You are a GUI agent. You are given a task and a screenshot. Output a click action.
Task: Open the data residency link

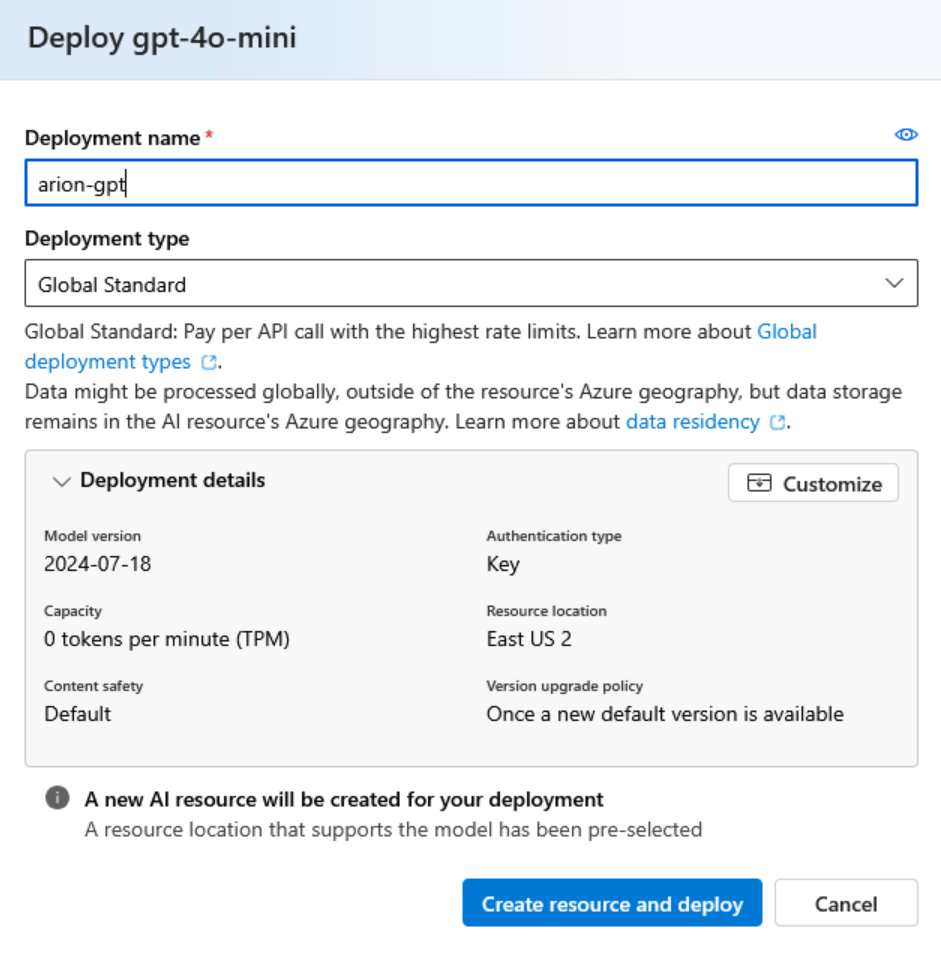pos(692,422)
